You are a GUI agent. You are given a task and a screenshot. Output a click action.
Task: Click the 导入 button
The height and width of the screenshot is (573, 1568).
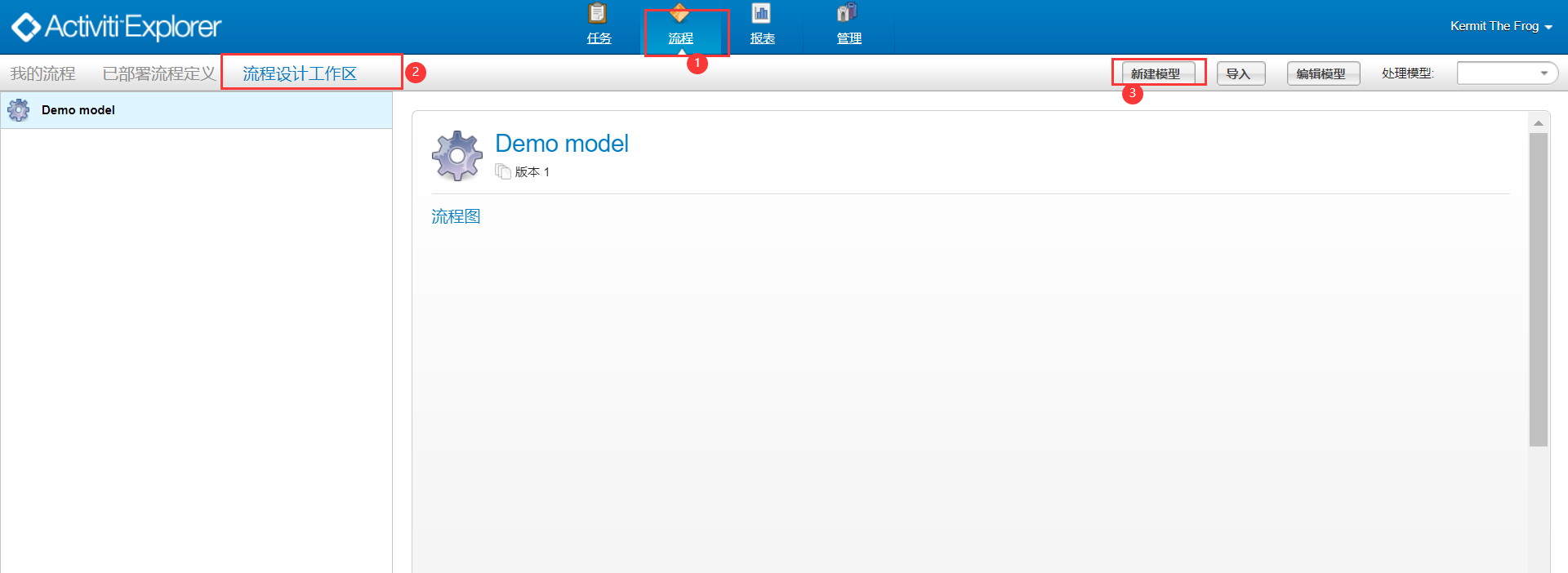click(1241, 73)
